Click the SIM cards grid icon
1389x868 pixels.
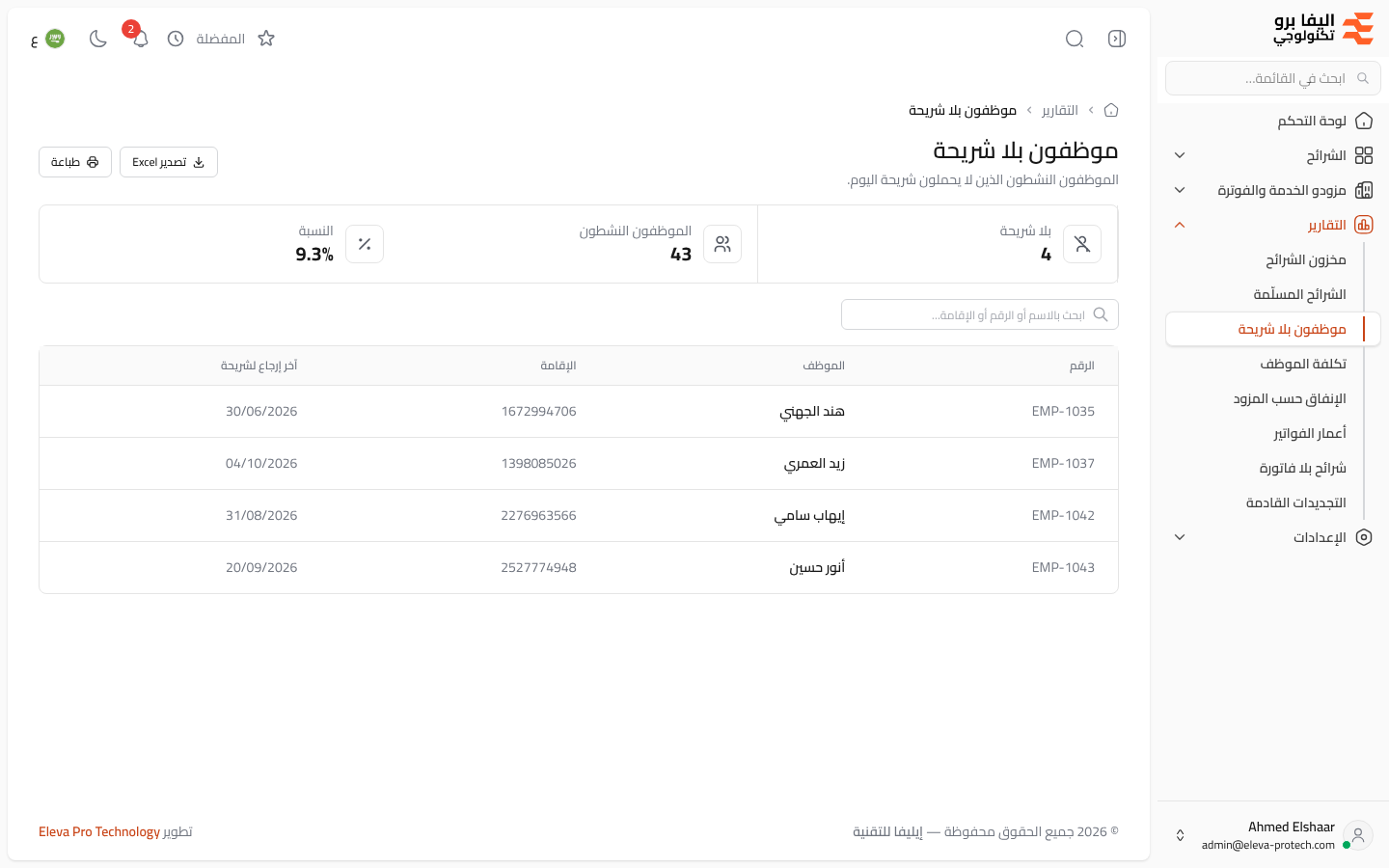[x=1364, y=155]
